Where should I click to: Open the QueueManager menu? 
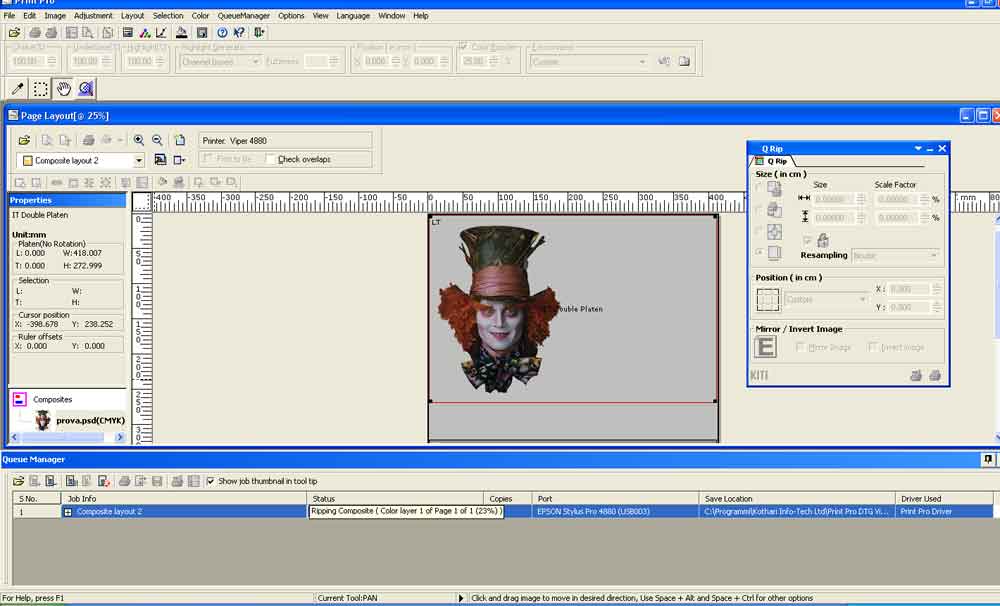point(244,15)
